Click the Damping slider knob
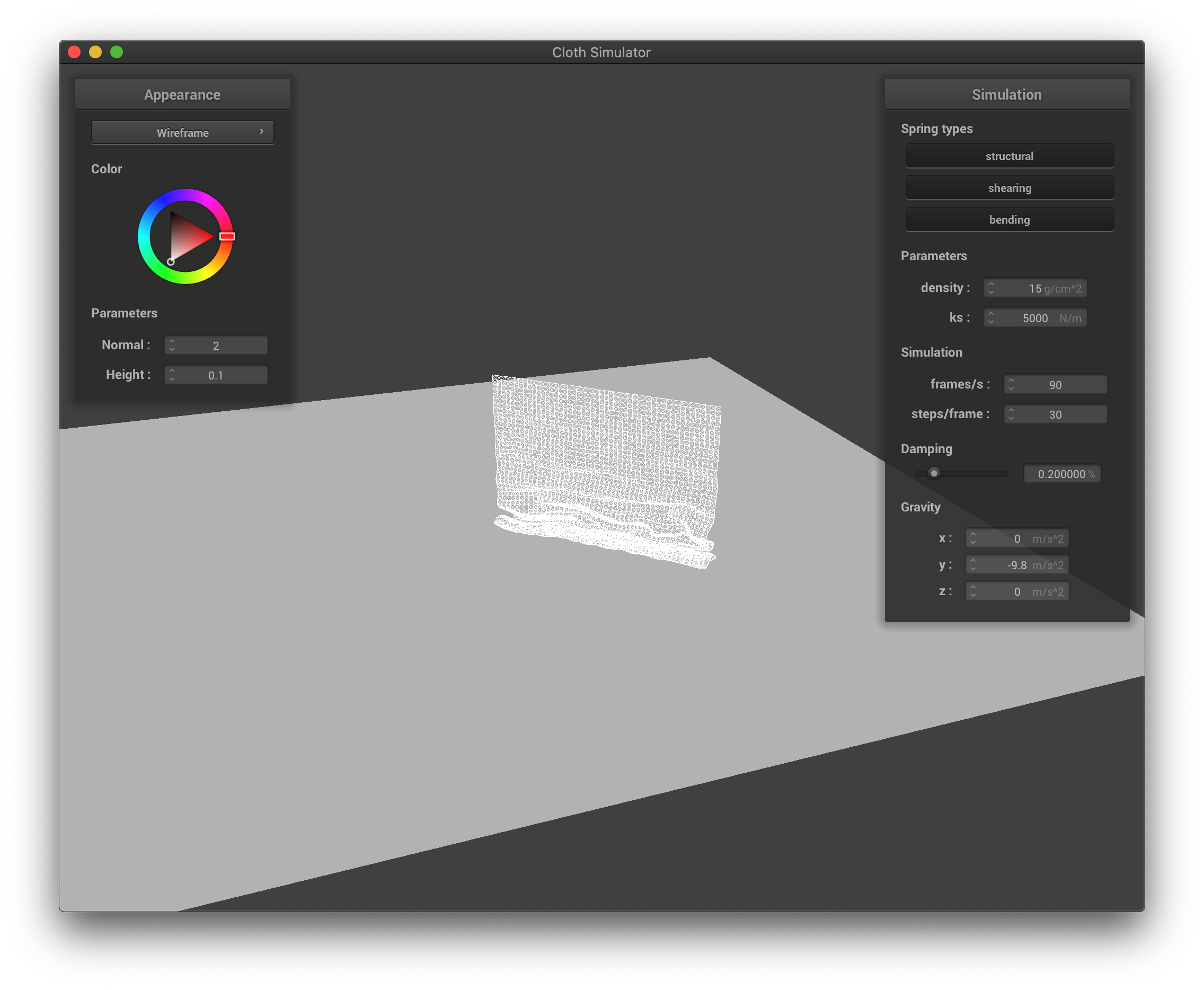The height and width of the screenshot is (990, 1204). [x=934, y=473]
